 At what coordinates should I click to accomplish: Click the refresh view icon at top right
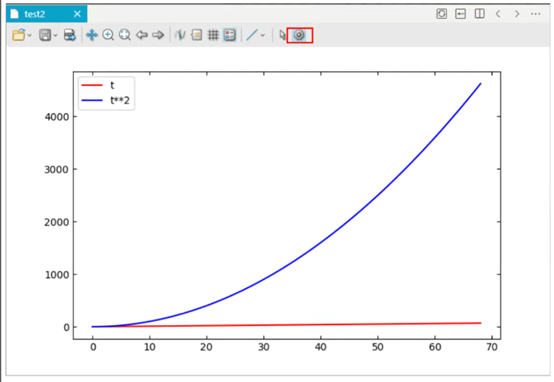tap(441, 14)
